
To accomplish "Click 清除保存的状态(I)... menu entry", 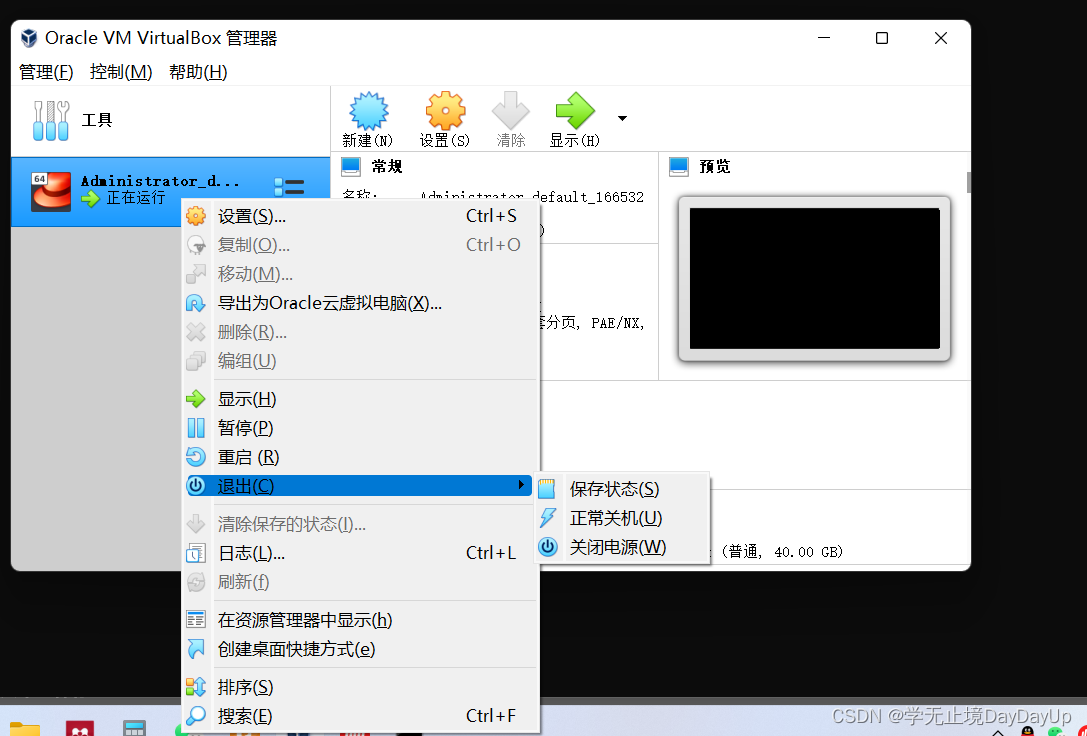I will tap(360, 524).
